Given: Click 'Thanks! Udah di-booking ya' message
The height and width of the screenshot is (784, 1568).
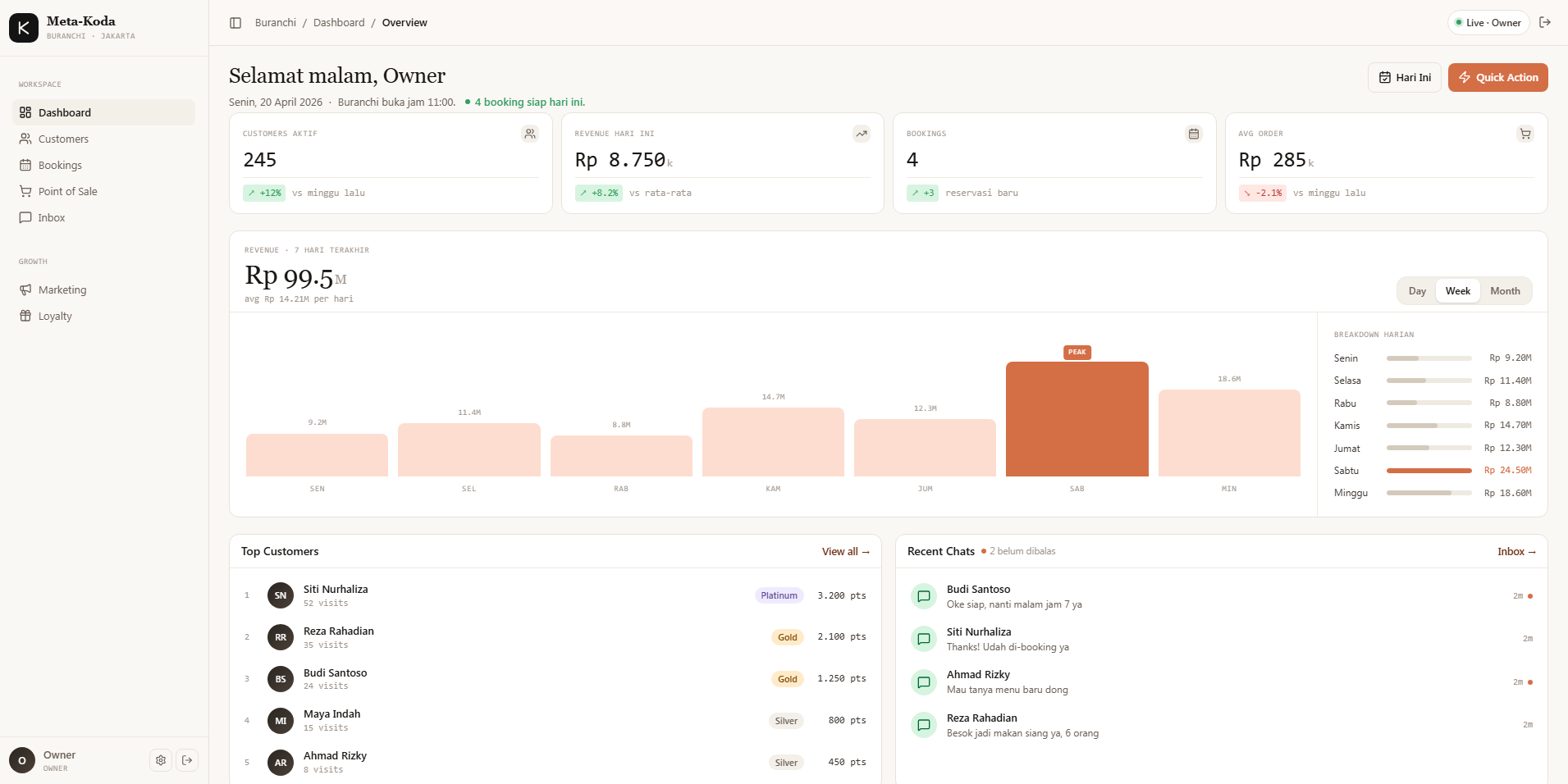Looking at the screenshot, I should (x=1008, y=647).
